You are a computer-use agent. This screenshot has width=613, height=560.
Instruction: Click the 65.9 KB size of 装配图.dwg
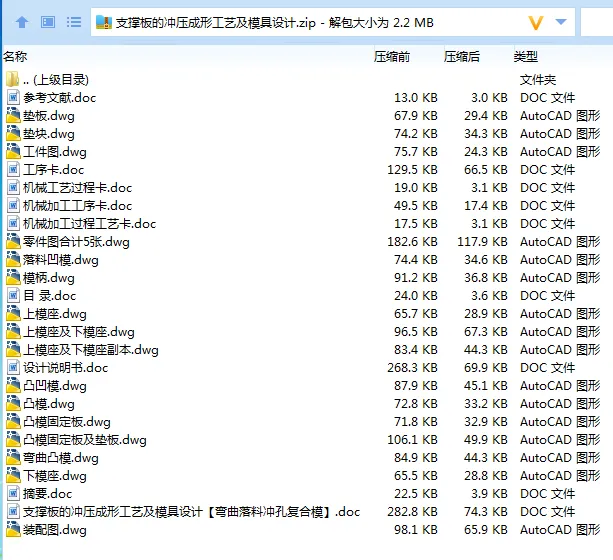coord(486,530)
